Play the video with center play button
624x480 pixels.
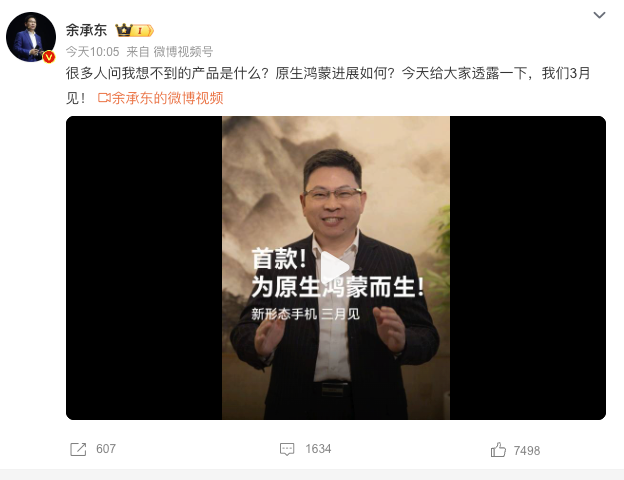point(334,267)
